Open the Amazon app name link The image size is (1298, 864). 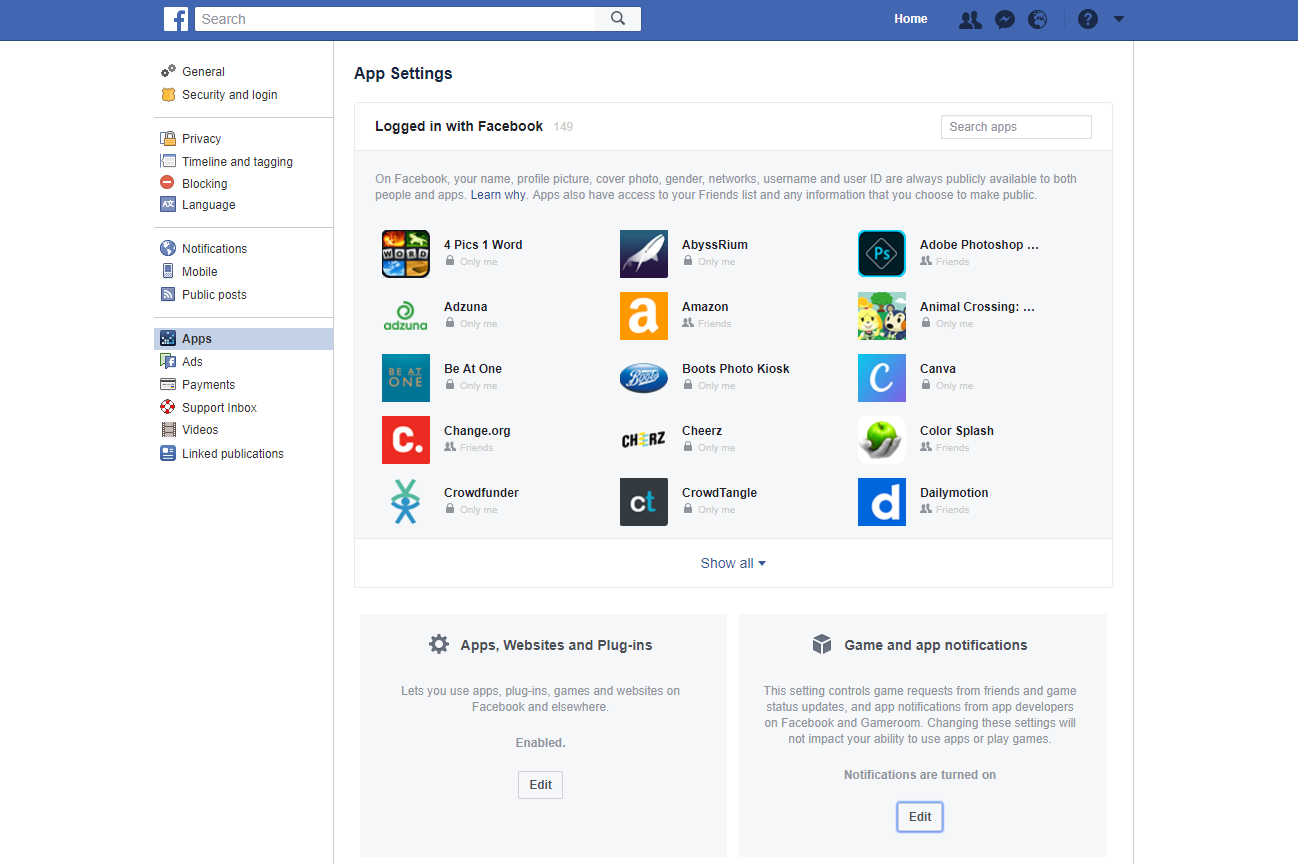(x=705, y=307)
